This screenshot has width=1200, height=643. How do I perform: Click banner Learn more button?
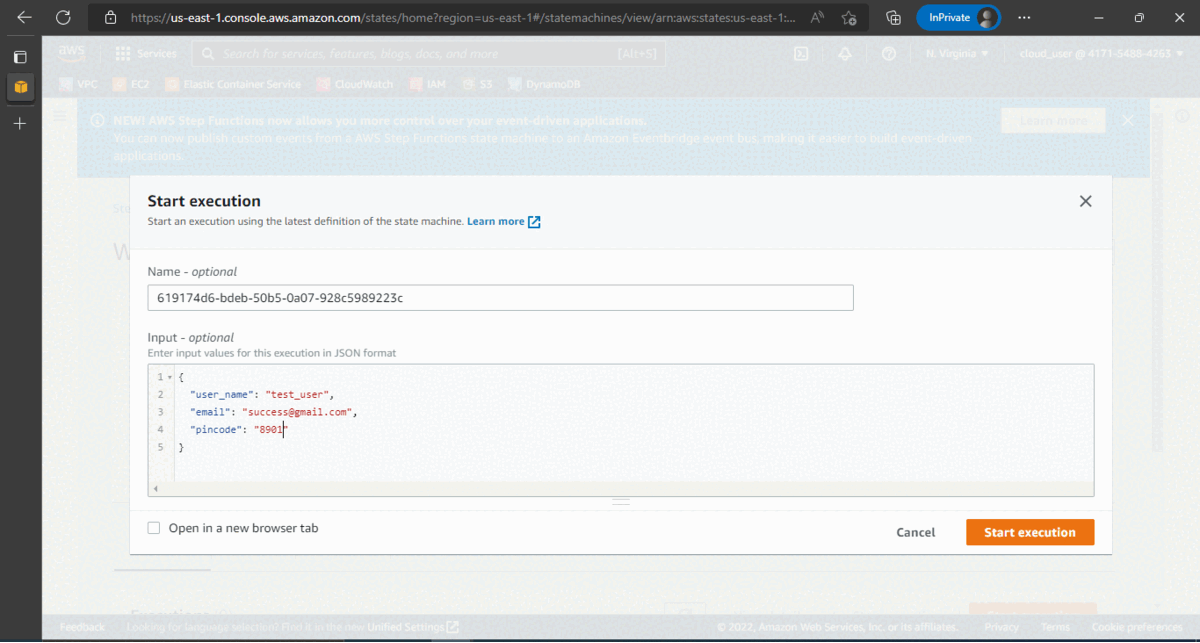pyautogui.click(x=1053, y=121)
